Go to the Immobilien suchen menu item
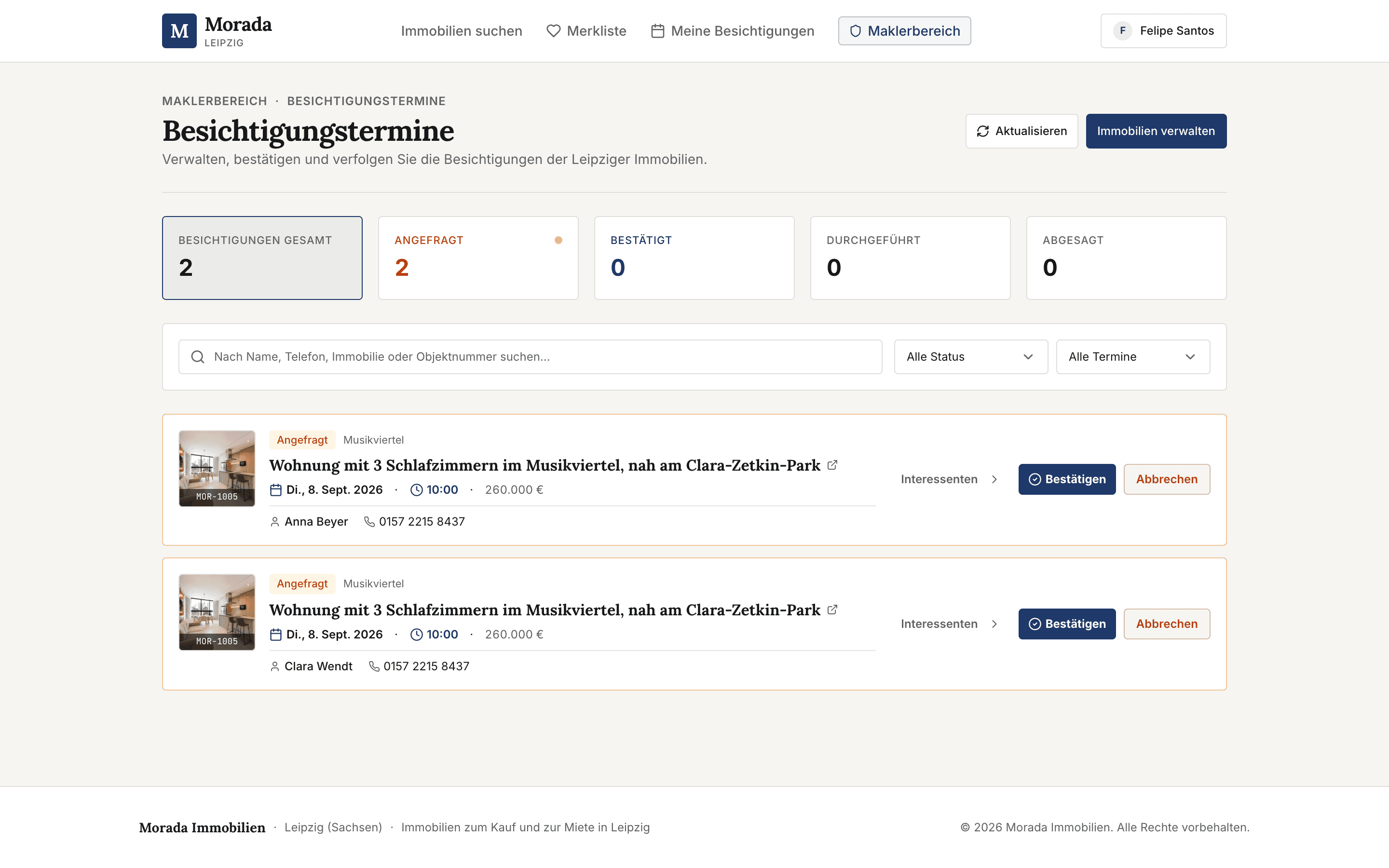1389x868 pixels. (462, 31)
